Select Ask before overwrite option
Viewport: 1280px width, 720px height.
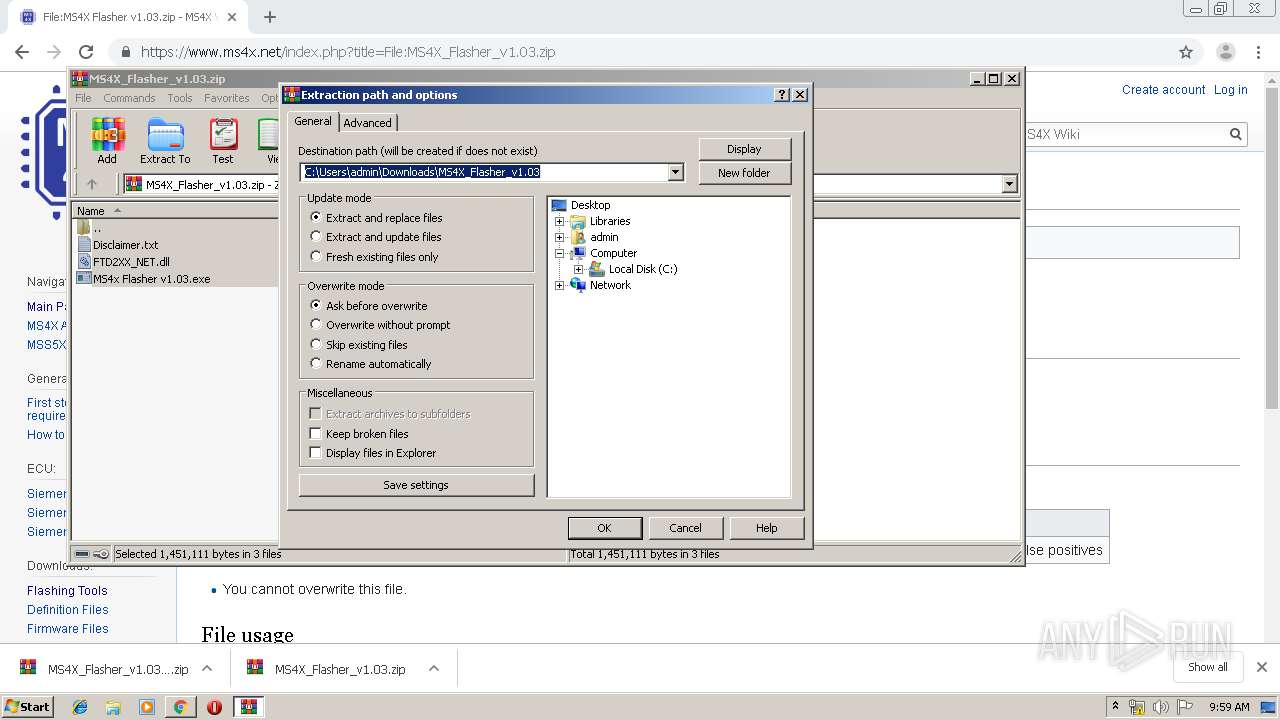369,306
